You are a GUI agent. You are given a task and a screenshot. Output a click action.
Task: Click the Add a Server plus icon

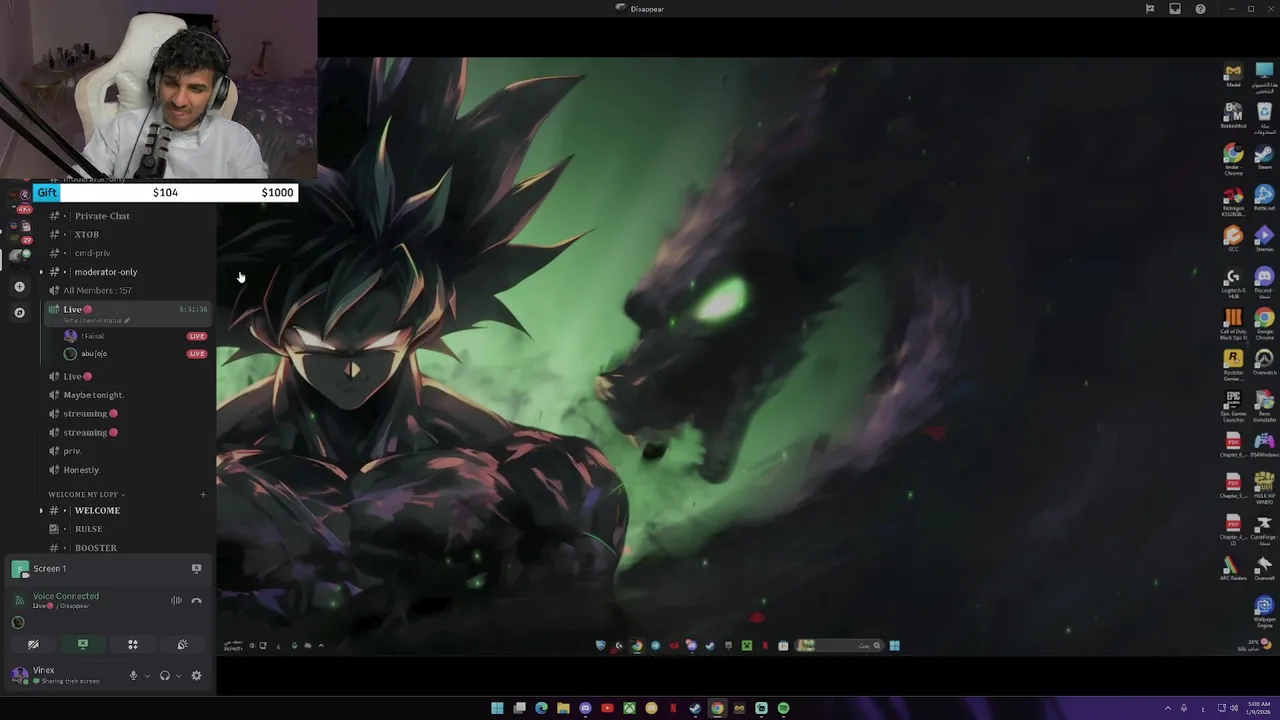coord(19,287)
